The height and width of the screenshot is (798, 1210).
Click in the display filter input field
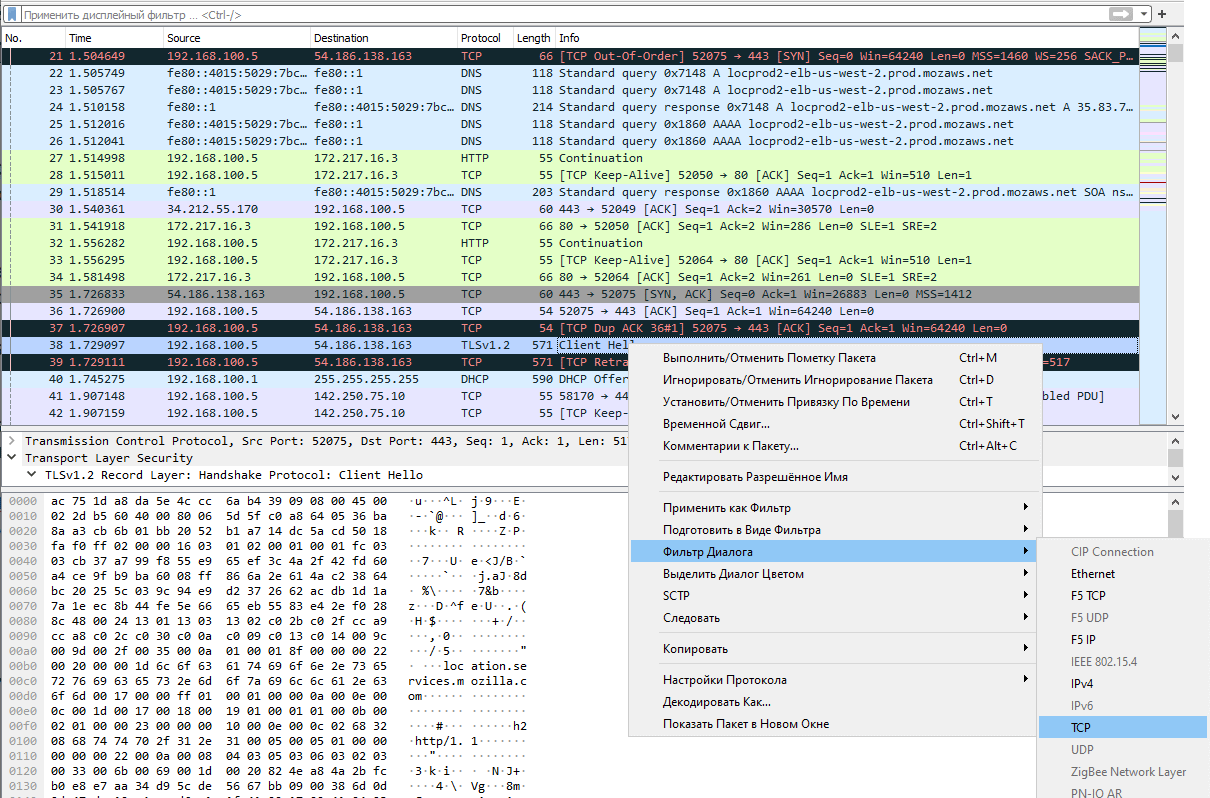click(x=560, y=15)
